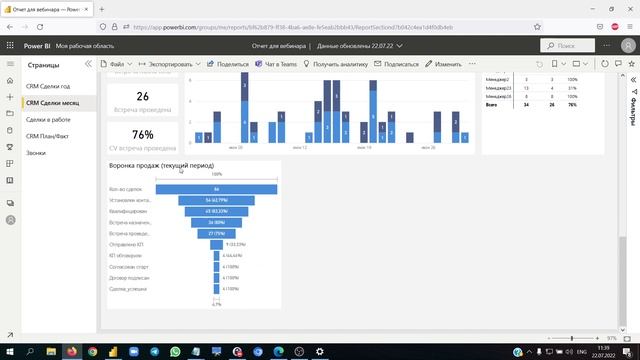Open Моя рабочая область link
The image size is (640, 360).
pyautogui.click(x=85, y=46)
